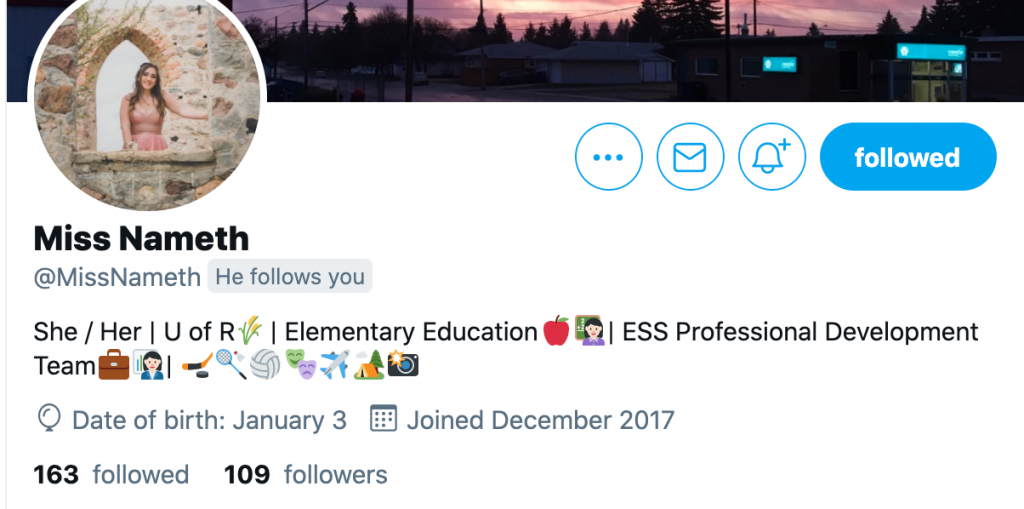Click the red apple emoji in bio
Screen dimensions: 1024x509
tap(556, 331)
